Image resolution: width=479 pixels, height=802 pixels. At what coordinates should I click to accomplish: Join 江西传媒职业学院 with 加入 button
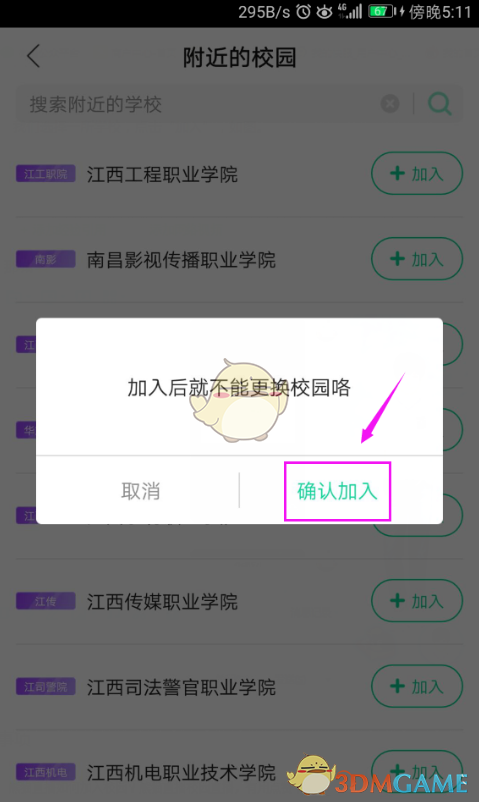417,600
